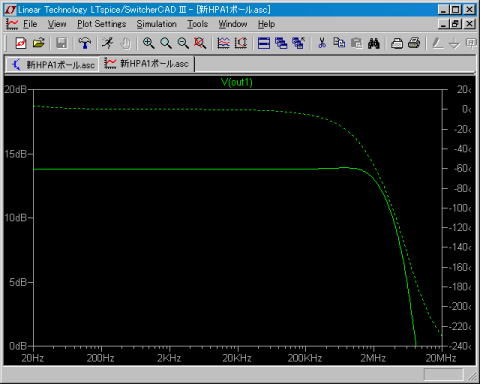Click the 2MHz frequency axis label

pos(373,358)
